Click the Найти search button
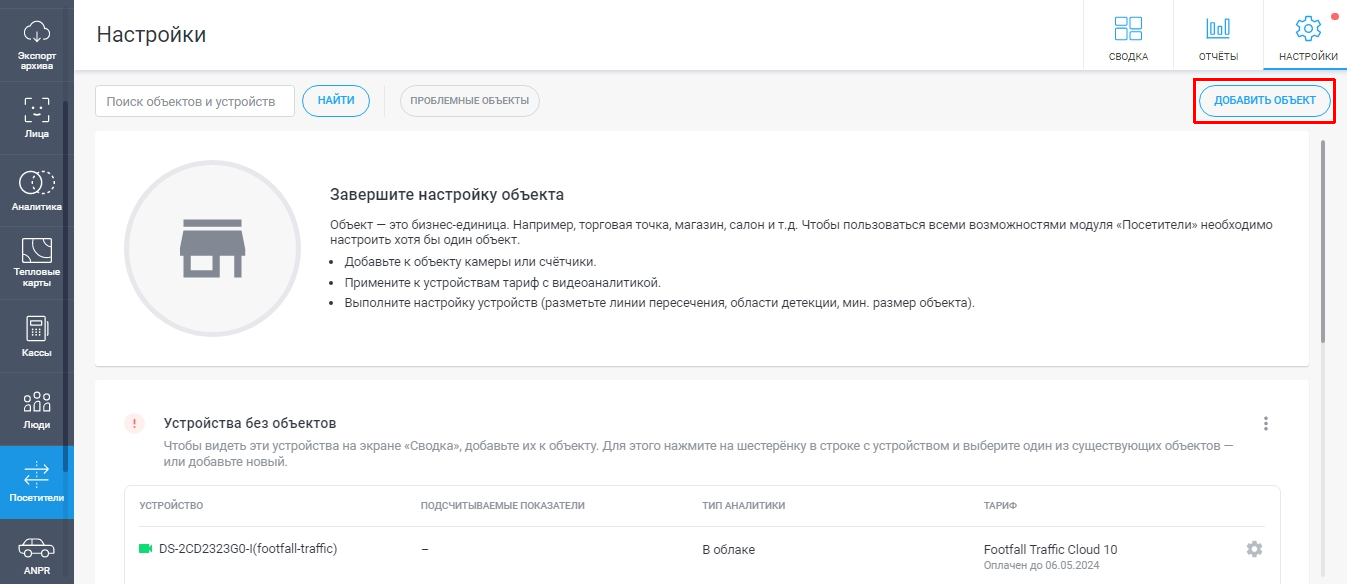1347x584 pixels. click(336, 101)
